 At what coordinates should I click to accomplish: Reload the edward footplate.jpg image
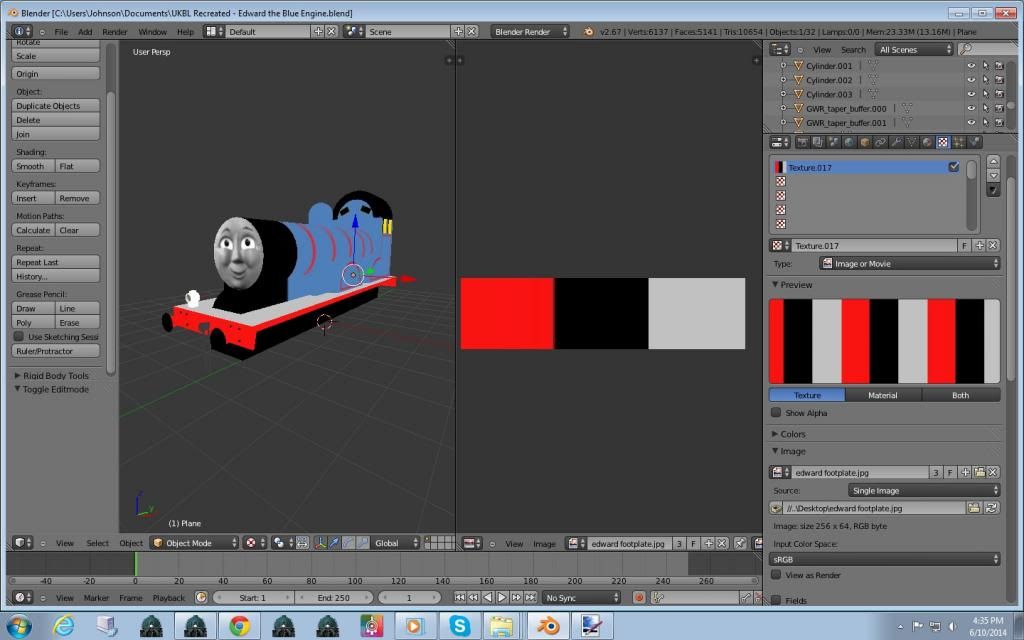click(991, 508)
